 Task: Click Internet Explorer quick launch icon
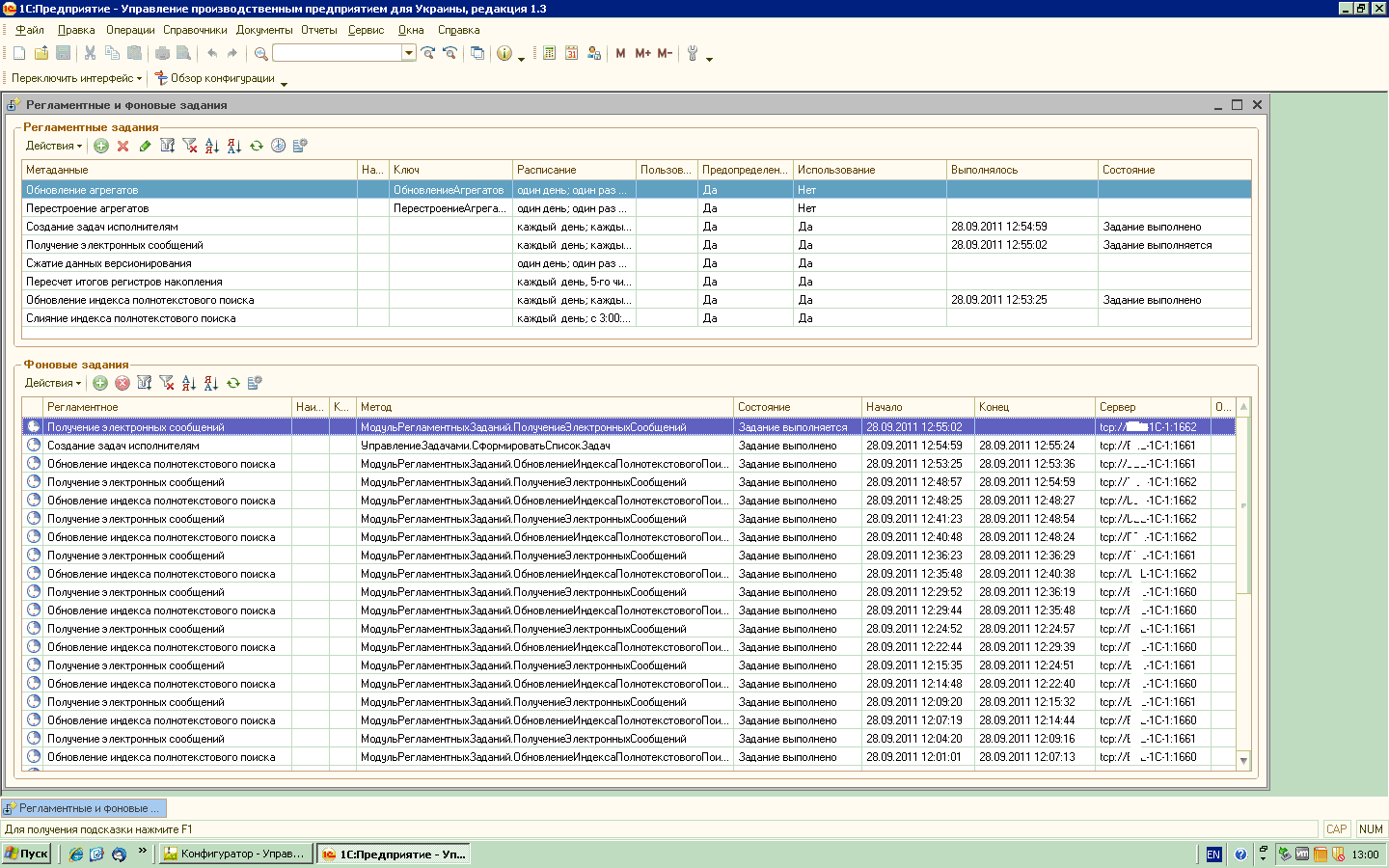76,854
